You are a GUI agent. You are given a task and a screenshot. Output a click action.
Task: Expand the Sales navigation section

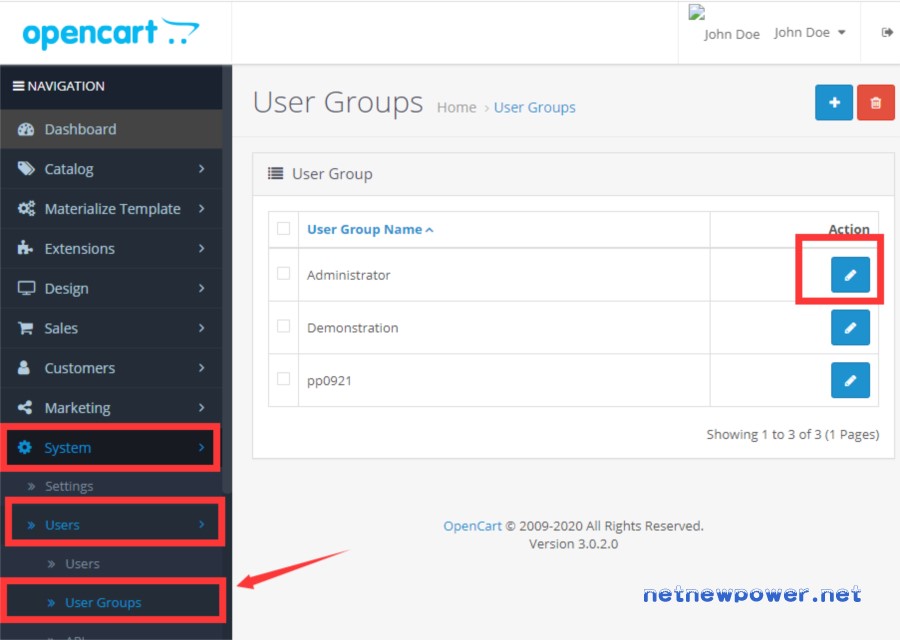[110, 328]
